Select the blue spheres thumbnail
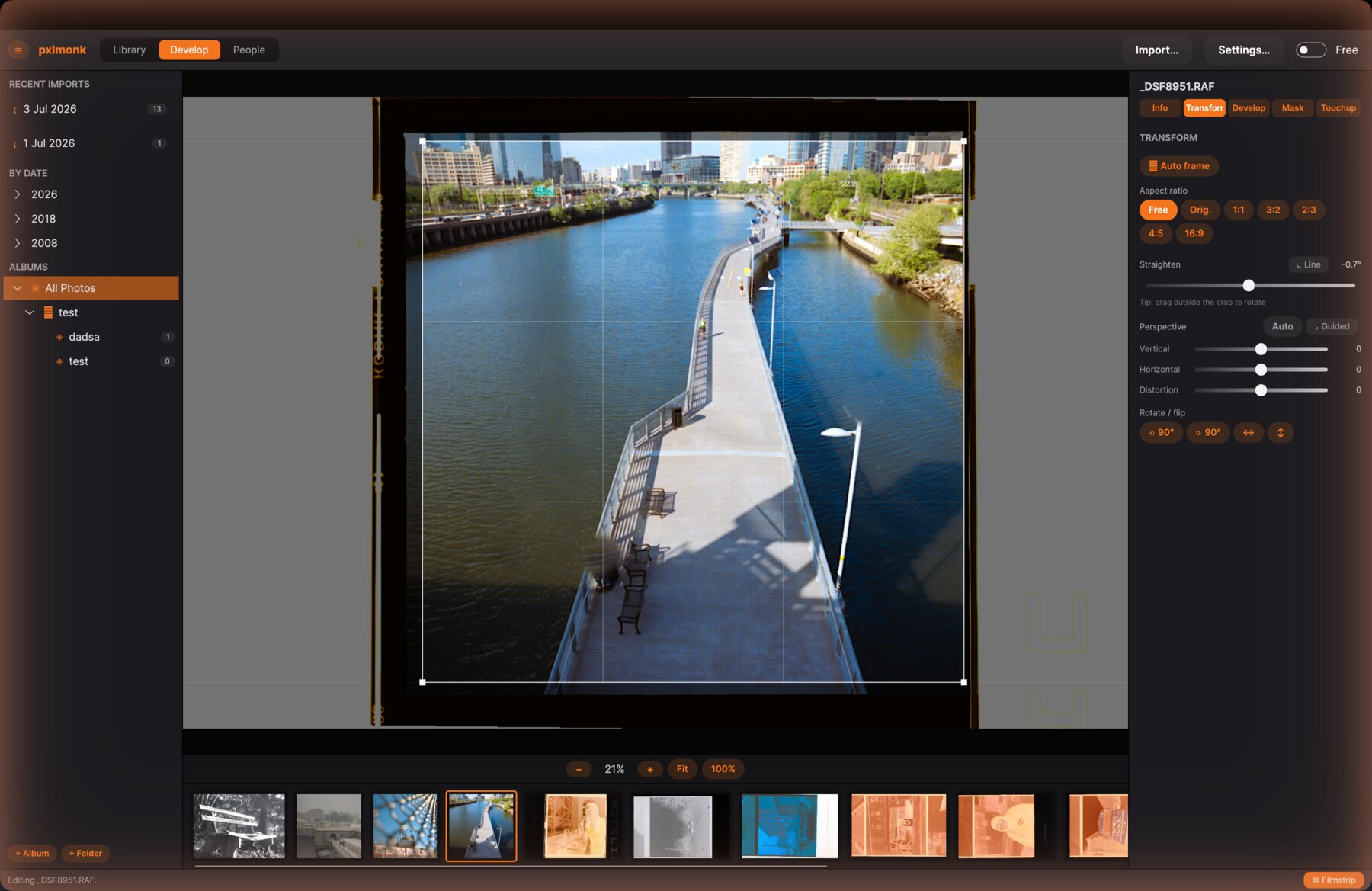 point(405,826)
